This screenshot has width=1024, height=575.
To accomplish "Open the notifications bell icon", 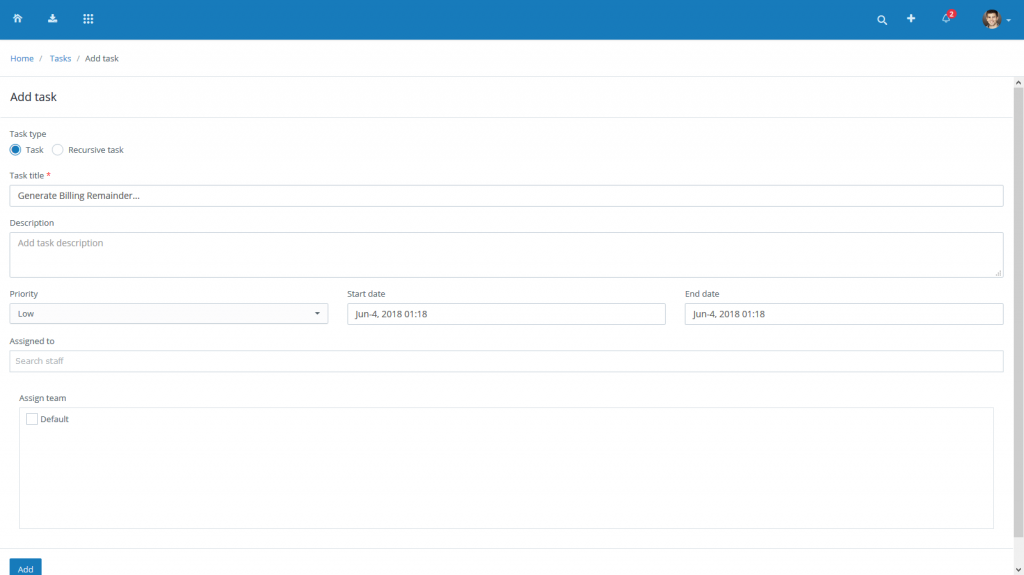I will point(946,19).
